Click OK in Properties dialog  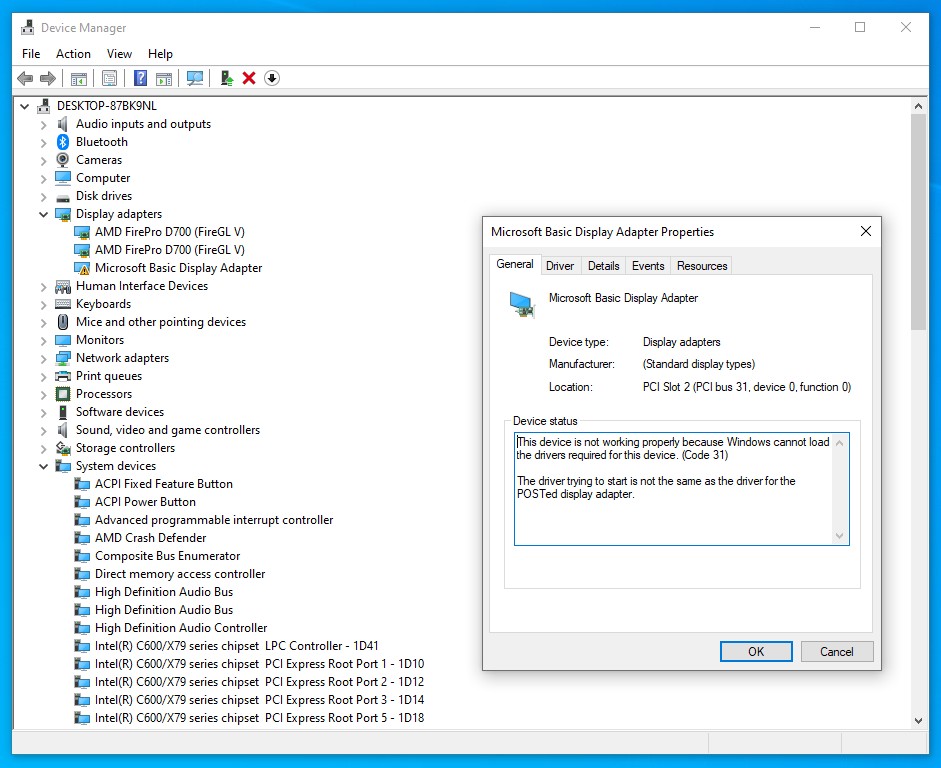(x=756, y=652)
